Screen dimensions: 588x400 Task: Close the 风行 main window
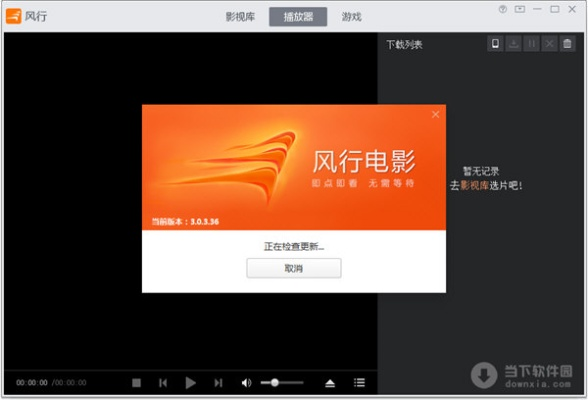click(572, 9)
